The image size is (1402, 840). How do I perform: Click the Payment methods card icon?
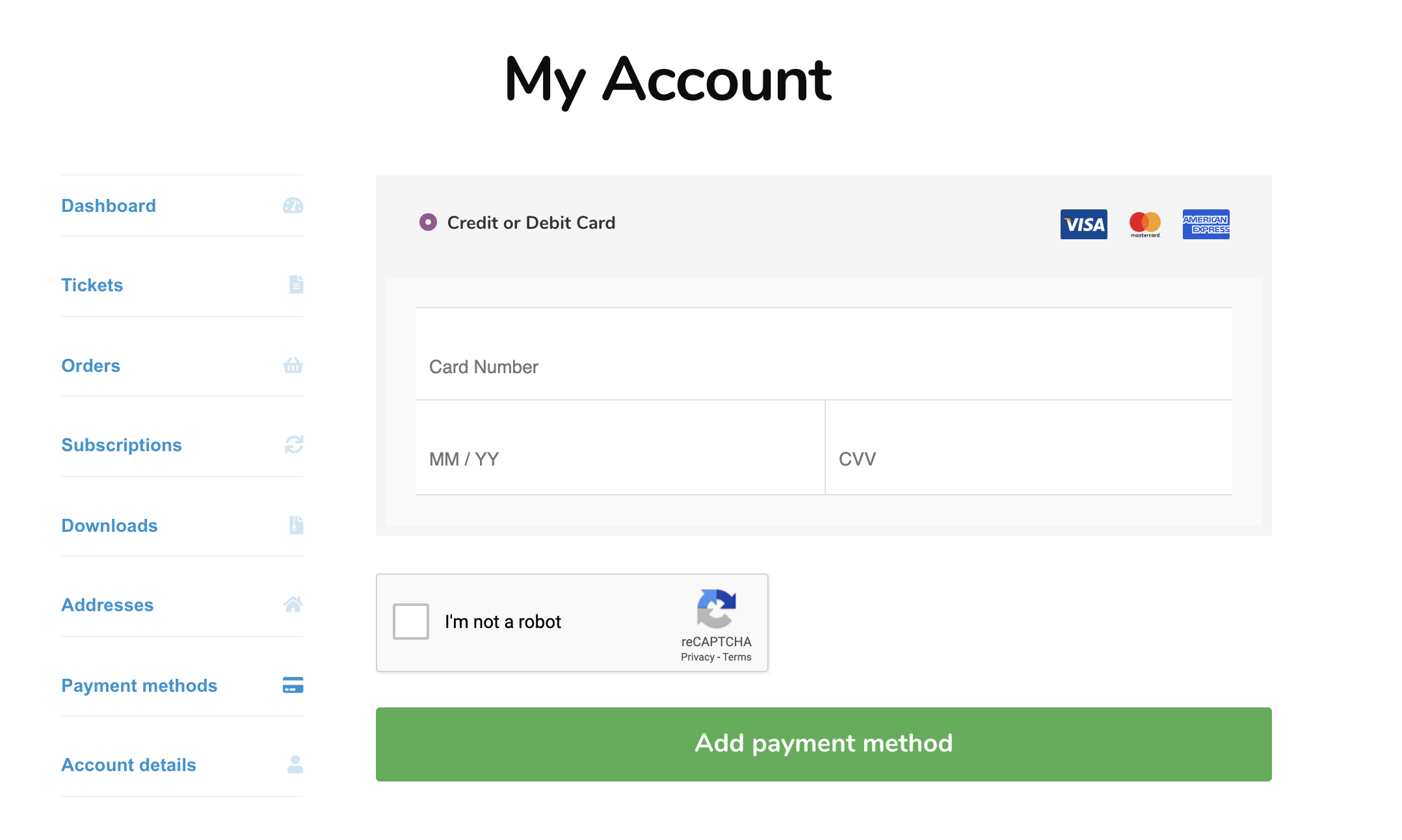[x=294, y=685]
